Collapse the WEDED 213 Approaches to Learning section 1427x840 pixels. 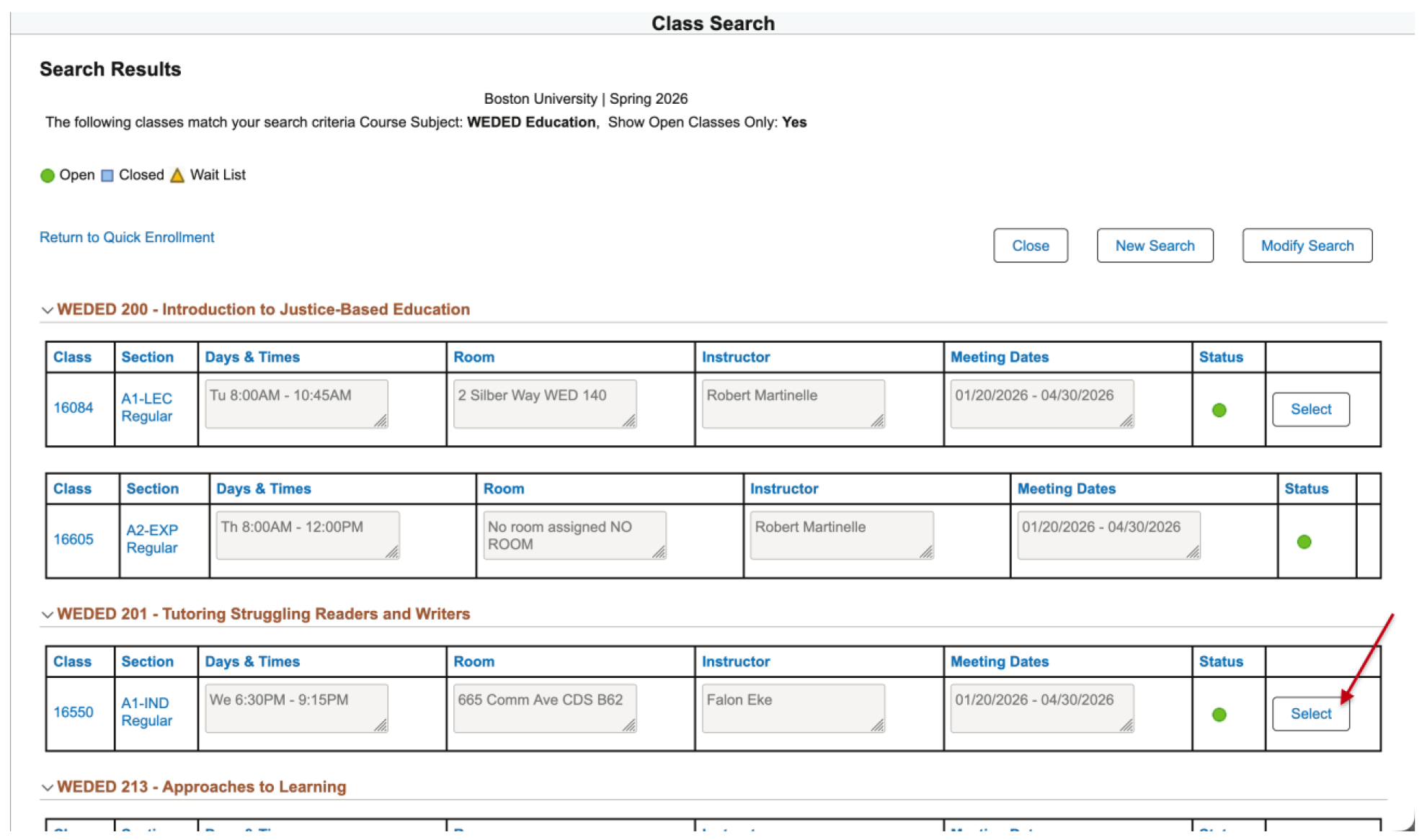tap(47, 787)
